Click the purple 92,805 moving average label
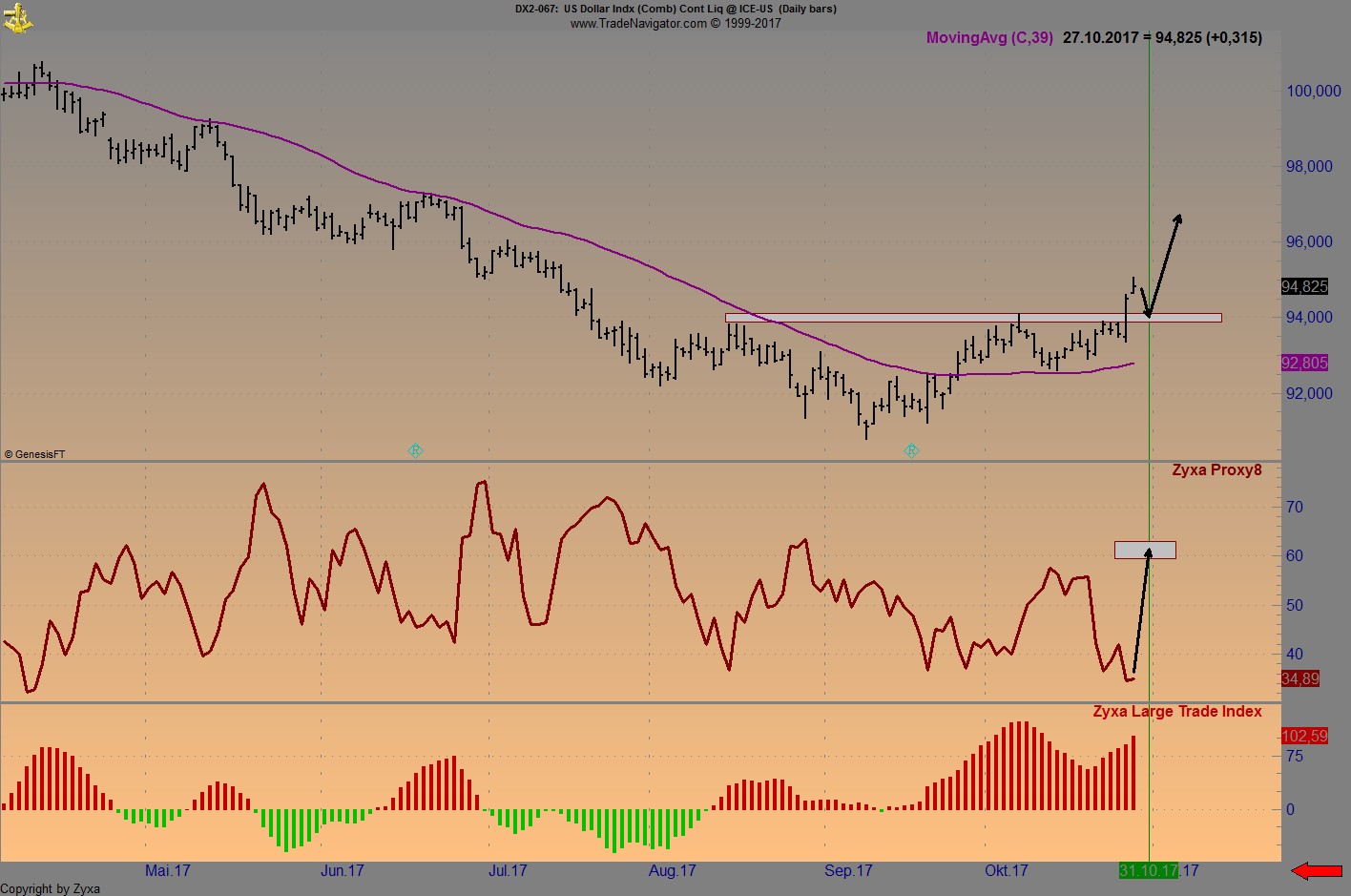This screenshot has width=1351, height=896. [x=1305, y=363]
